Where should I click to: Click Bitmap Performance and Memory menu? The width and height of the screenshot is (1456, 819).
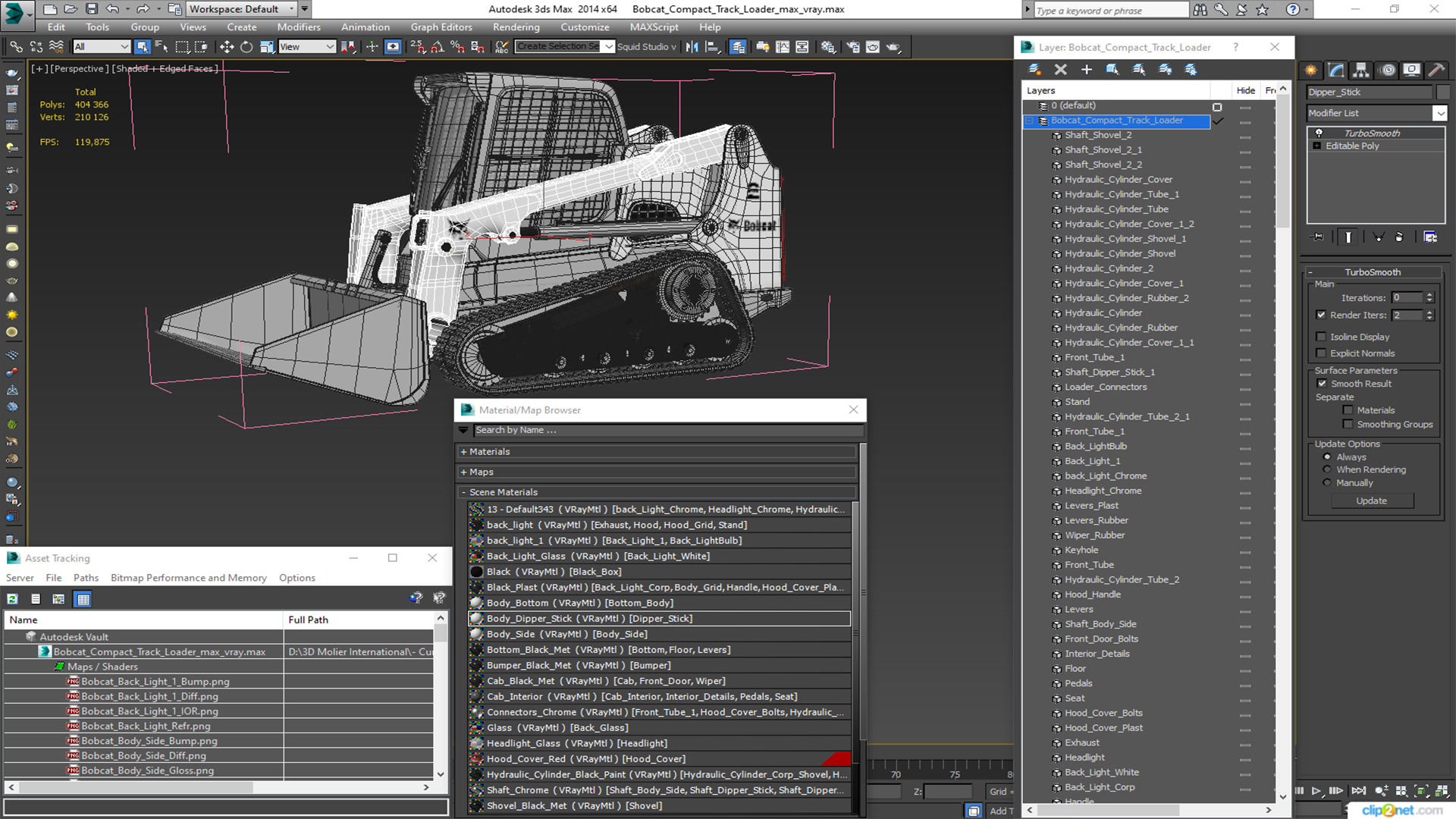189,578
